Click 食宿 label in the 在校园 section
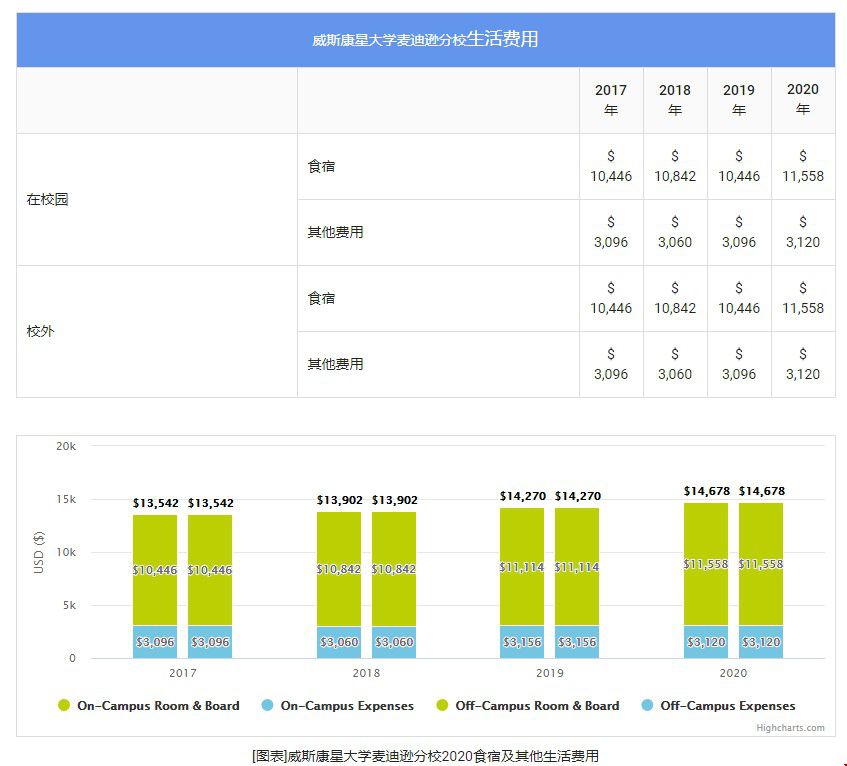 [x=322, y=166]
